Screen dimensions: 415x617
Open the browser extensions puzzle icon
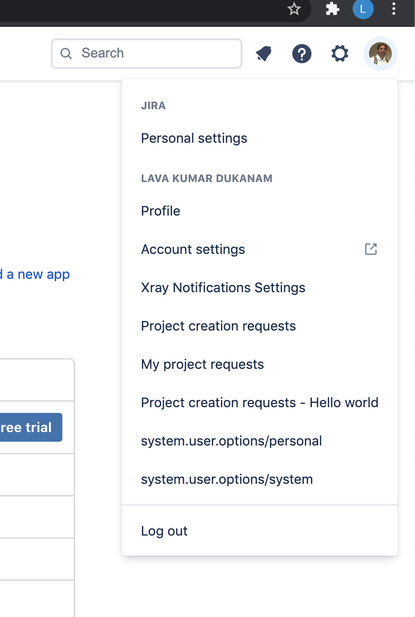click(x=332, y=9)
